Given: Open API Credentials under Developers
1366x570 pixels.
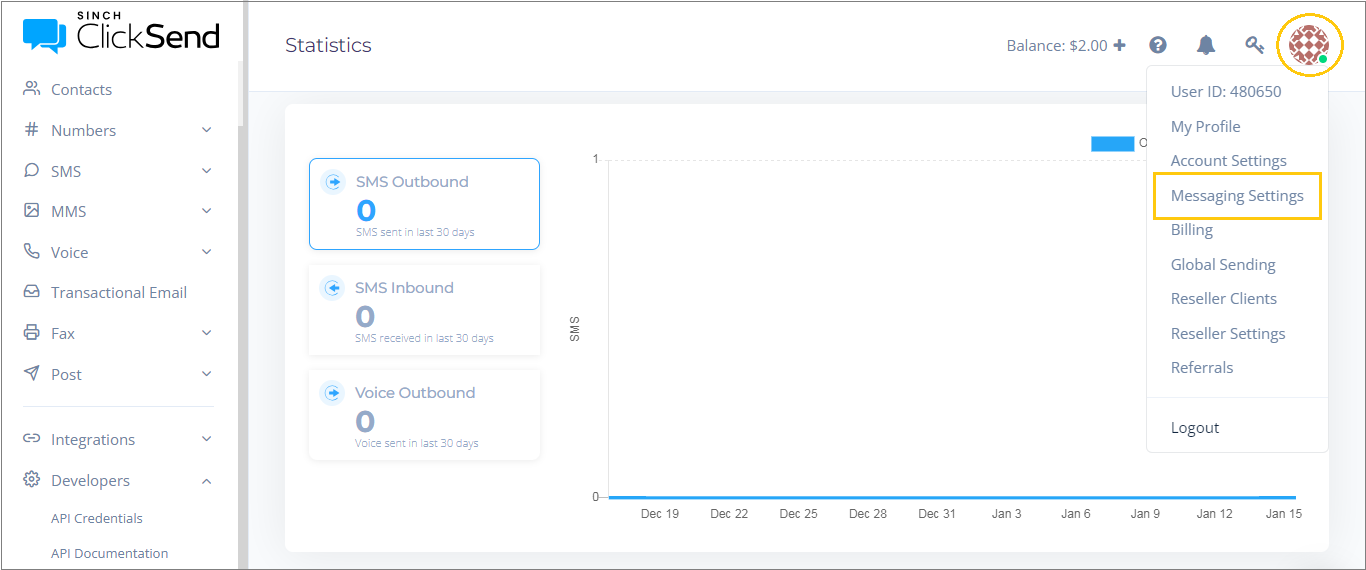Looking at the screenshot, I should click(96, 518).
